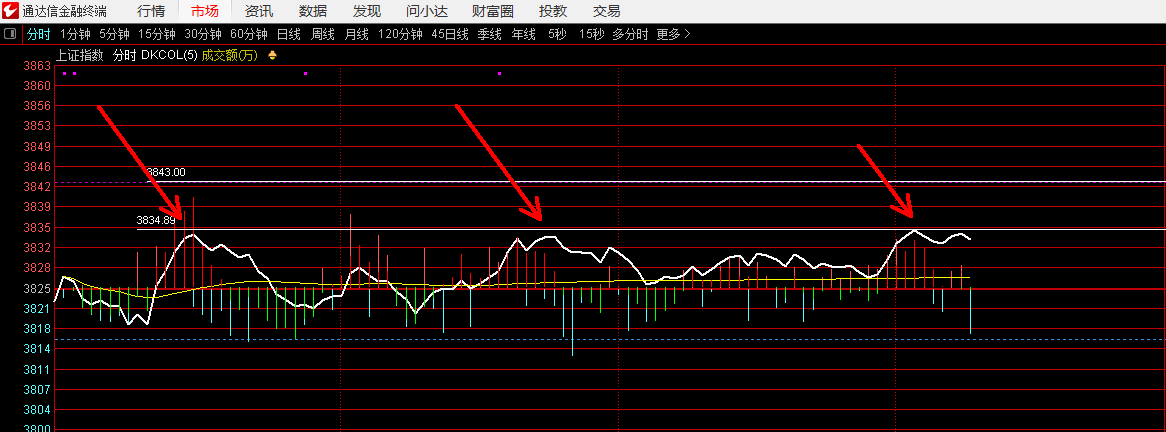Image resolution: width=1166 pixels, height=432 pixels.
Task: Click the 通达信金融终端 title text
Action: point(64,11)
